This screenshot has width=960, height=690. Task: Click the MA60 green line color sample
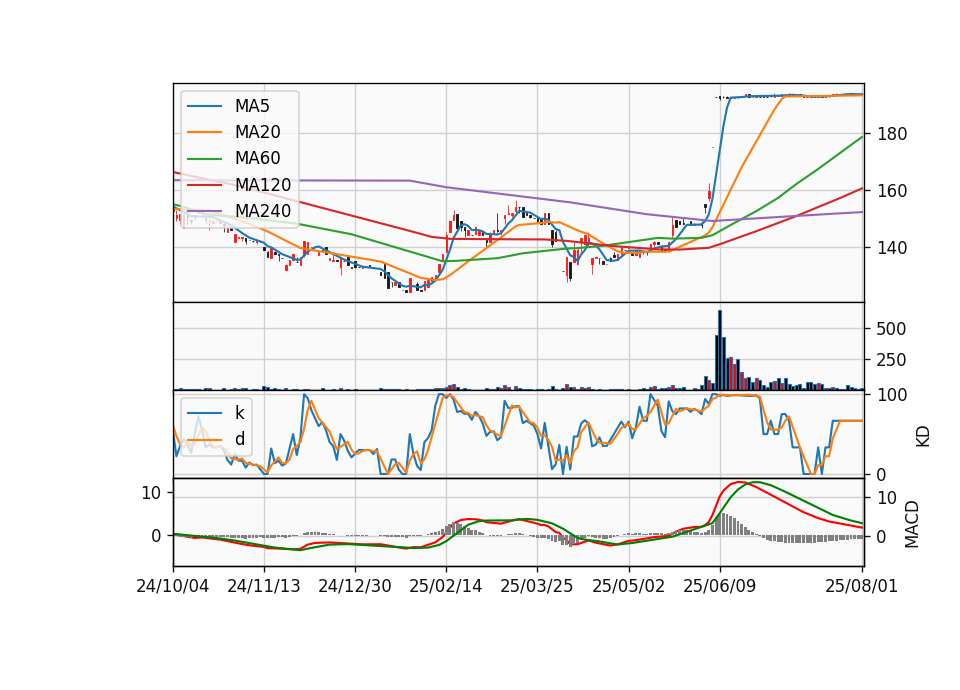click(204, 159)
